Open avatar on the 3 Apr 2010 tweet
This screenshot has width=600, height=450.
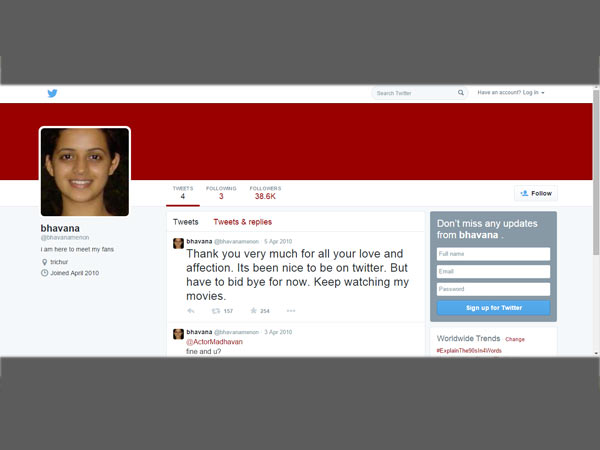[x=178, y=334]
